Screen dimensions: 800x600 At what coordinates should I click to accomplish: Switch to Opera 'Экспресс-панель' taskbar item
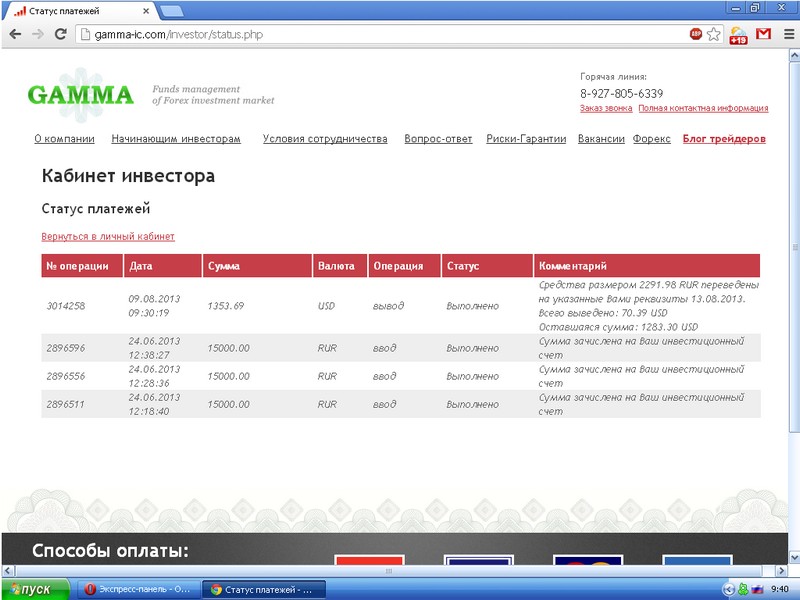tap(140, 589)
